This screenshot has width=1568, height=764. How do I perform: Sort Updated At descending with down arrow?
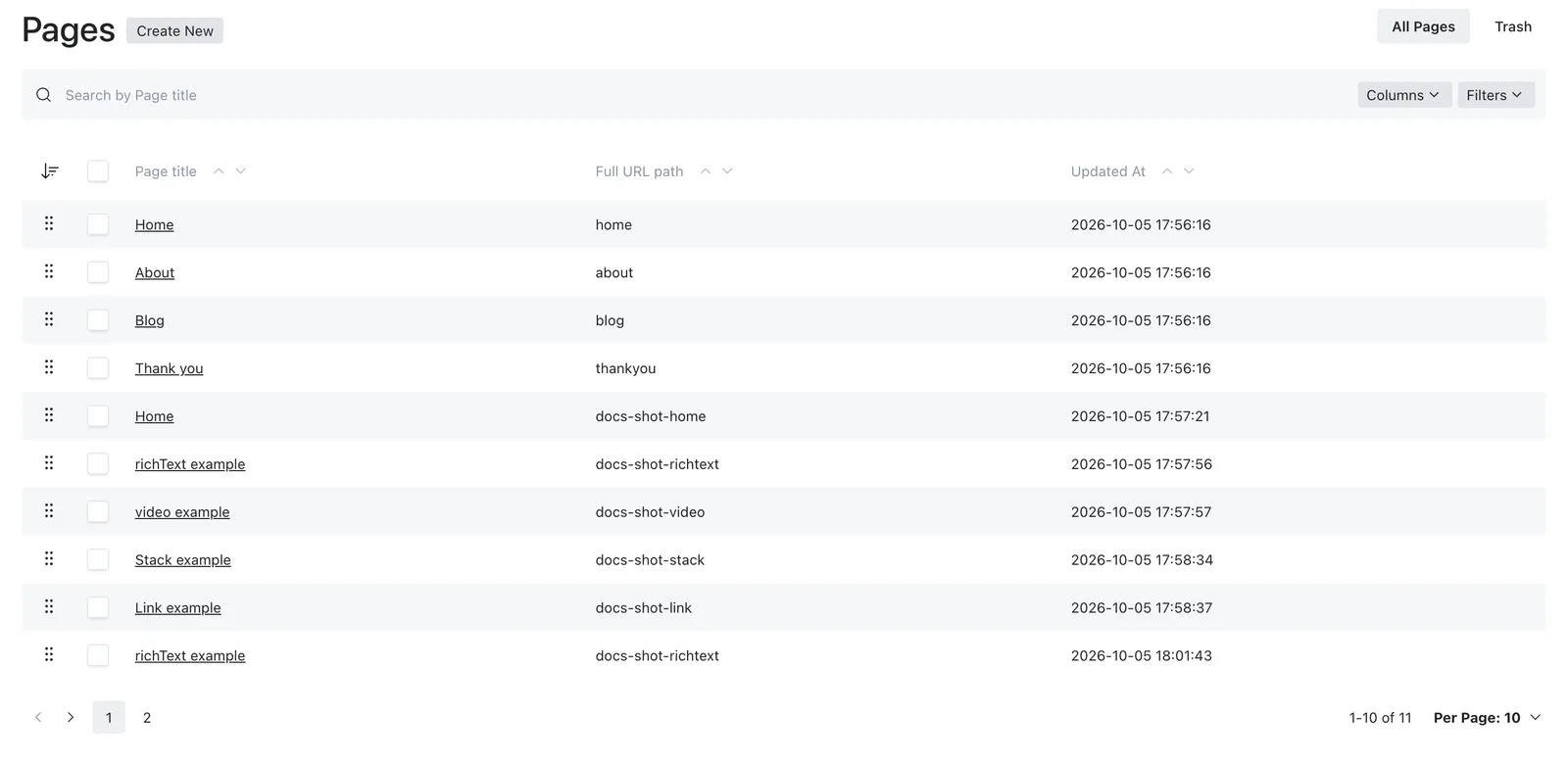(1190, 171)
